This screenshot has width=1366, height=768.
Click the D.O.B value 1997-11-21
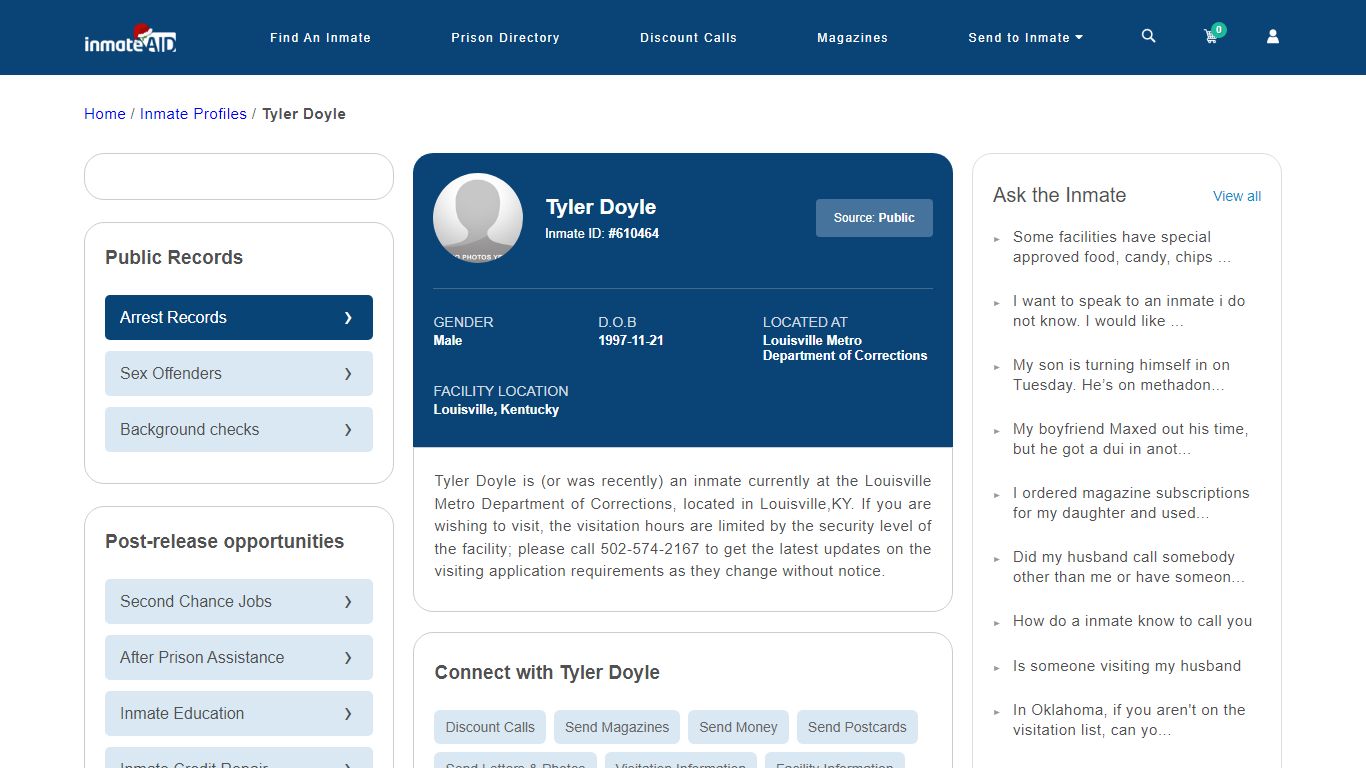click(631, 340)
